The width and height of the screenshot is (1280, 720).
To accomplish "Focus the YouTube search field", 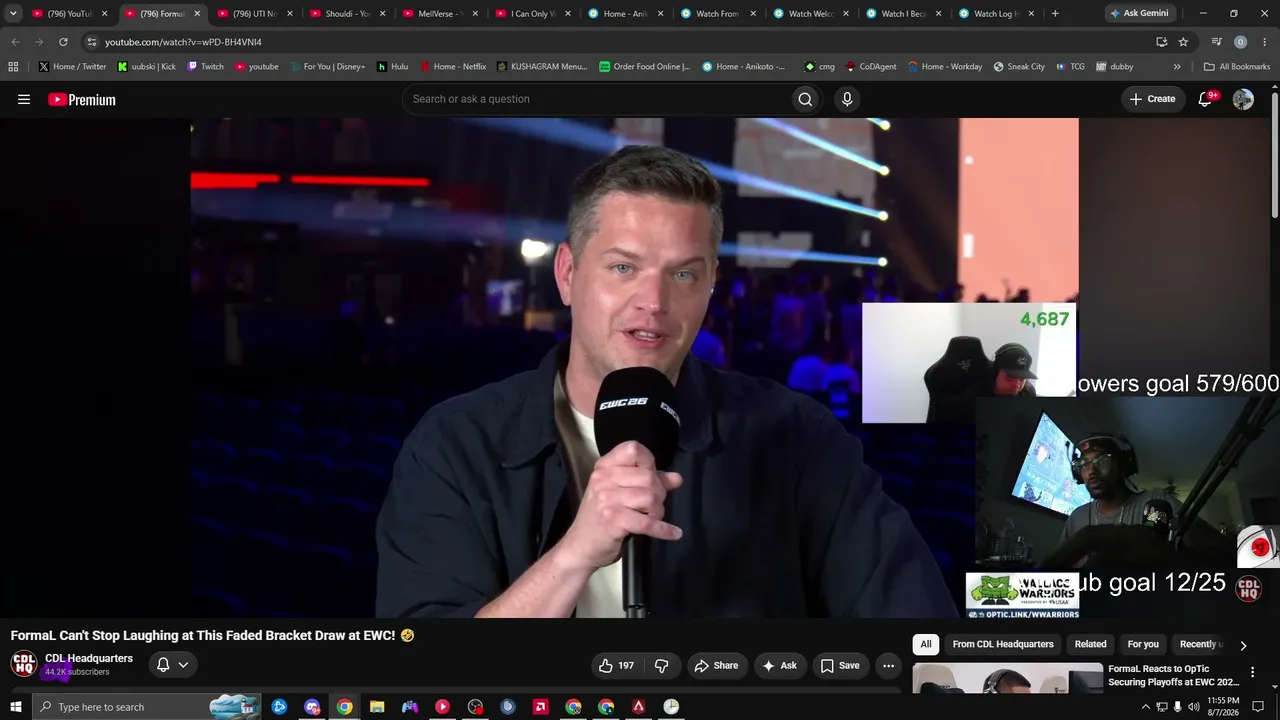I will [595, 99].
